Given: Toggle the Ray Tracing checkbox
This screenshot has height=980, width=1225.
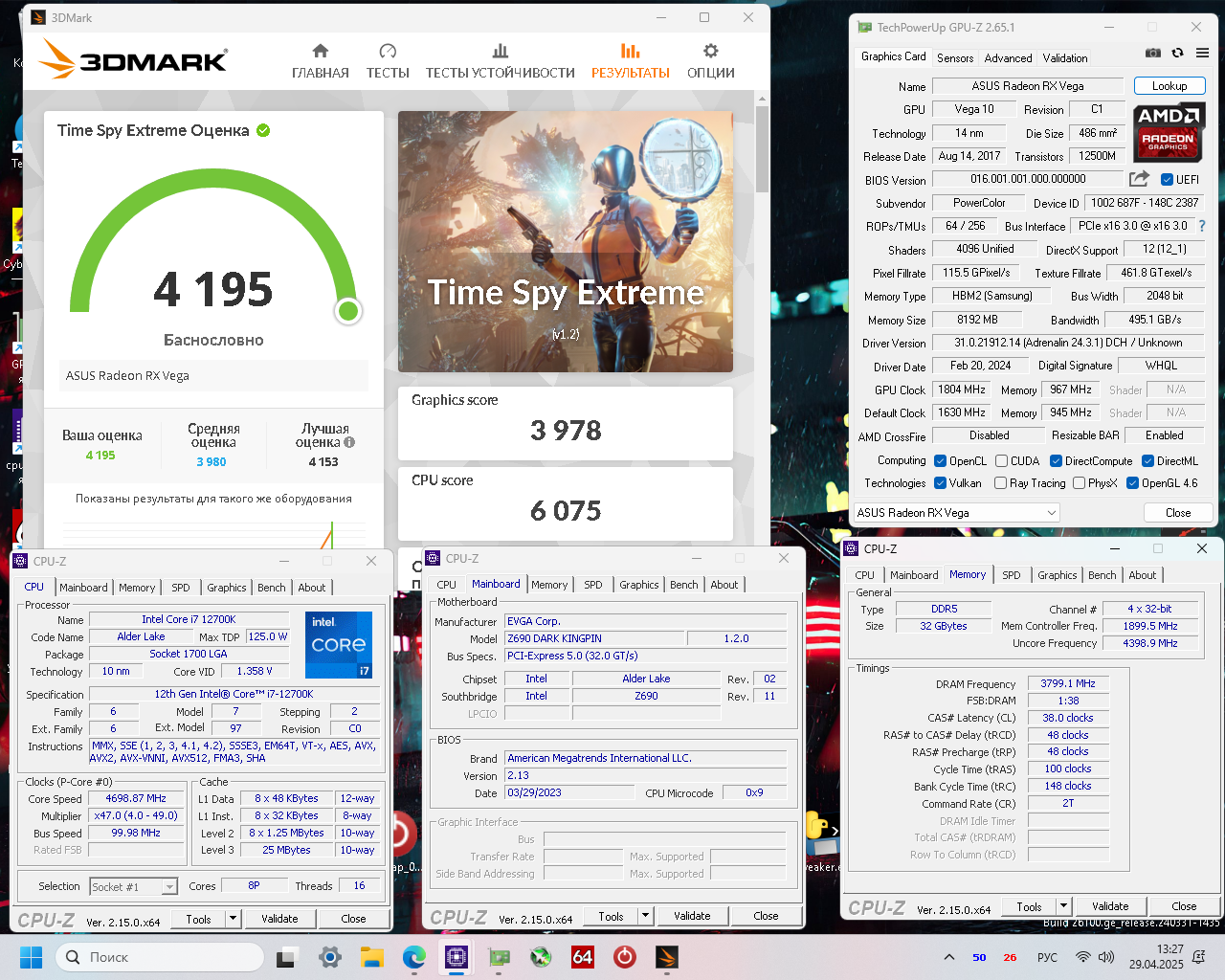Looking at the screenshot, I should tap(1000, 483).
